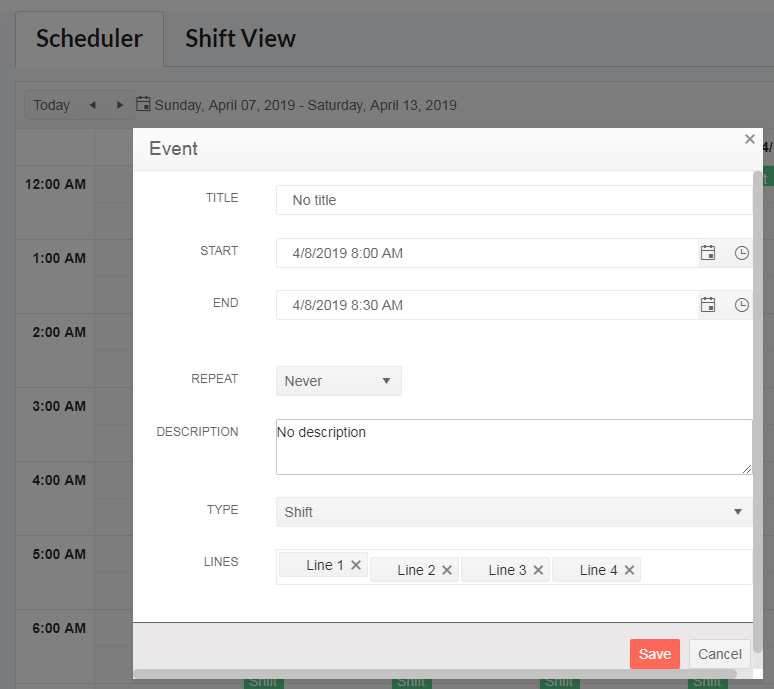Image resolution: width=774 pixels, height=689 pixels.
Task: Open the Start time clock picker
Action: click(741, 253)
